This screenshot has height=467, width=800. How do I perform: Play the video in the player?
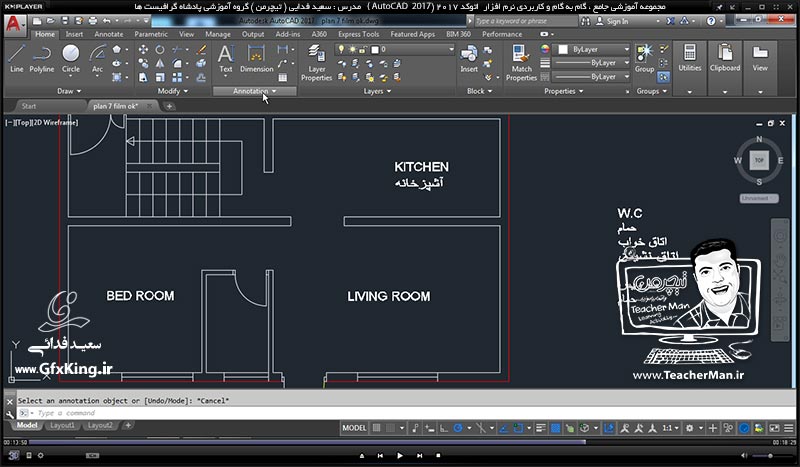tap(399, 455)
